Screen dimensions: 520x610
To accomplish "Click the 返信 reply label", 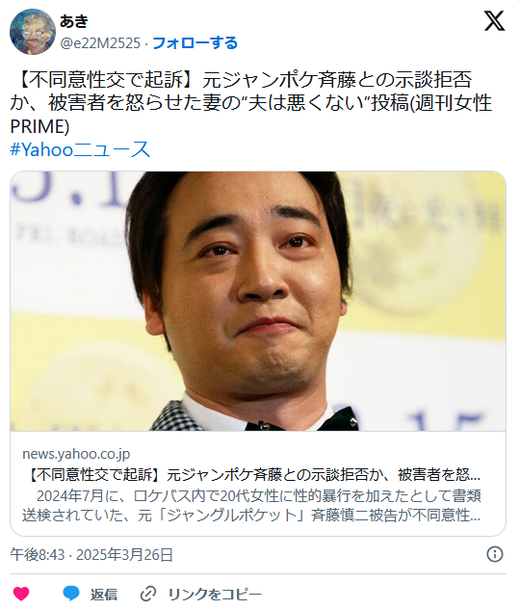I will pos(104,594).
